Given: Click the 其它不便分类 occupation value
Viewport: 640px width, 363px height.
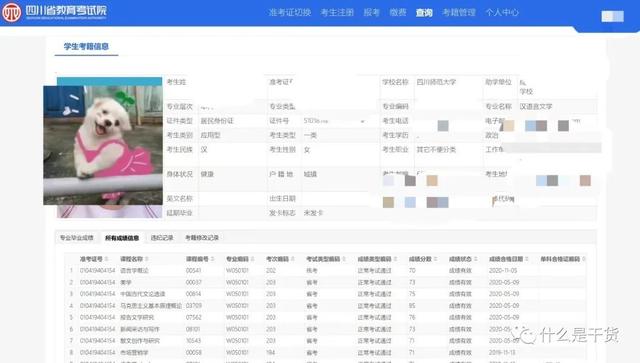Looking at the screenshot, I should tap(436, 149).
